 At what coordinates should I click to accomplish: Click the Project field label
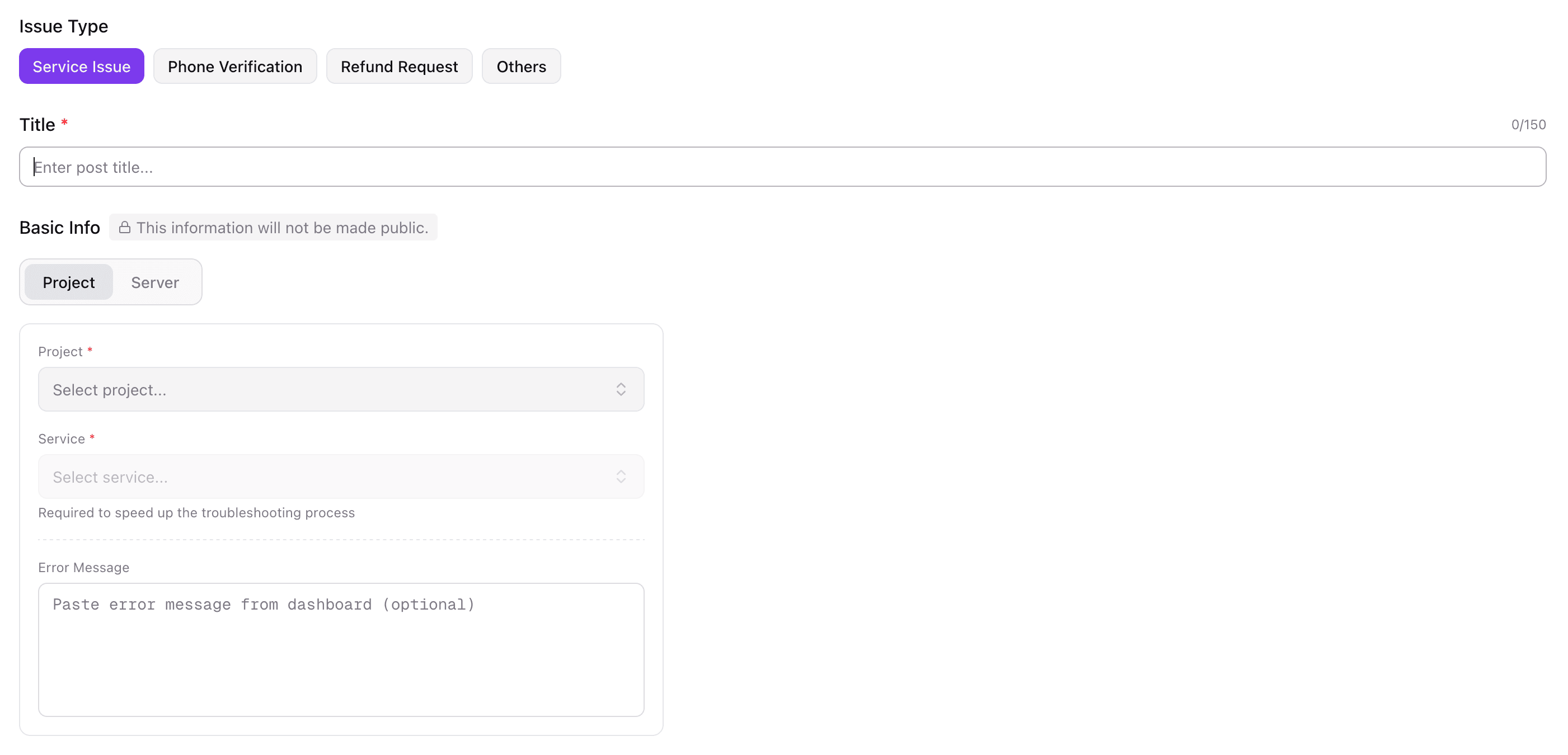point(60,352)
